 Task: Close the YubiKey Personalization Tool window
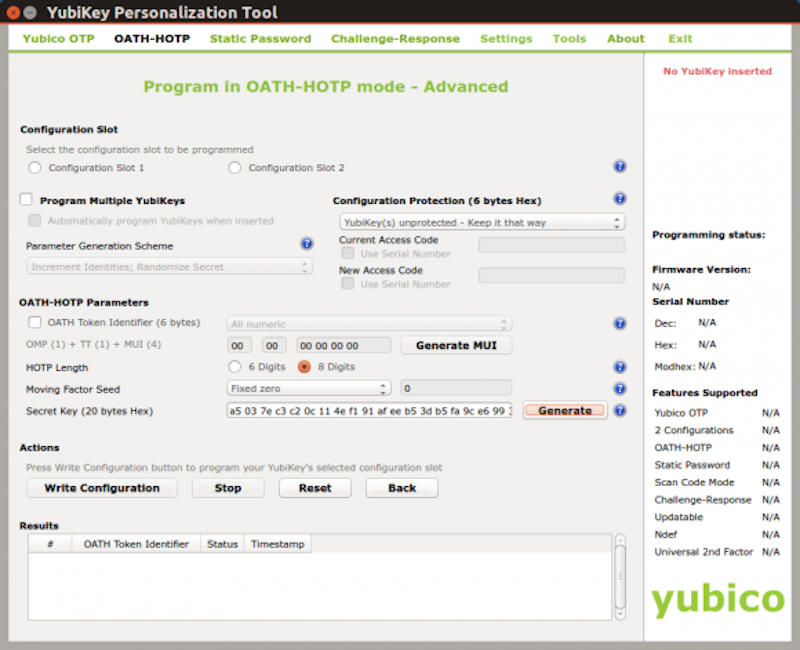(x=14, y=12)
